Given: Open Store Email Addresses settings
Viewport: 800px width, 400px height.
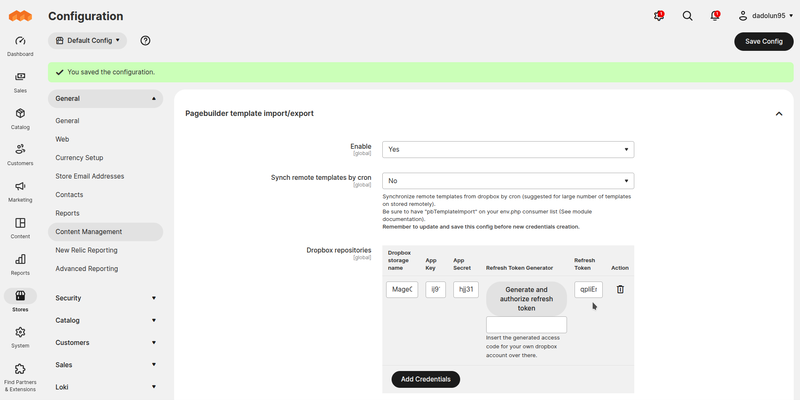Looking at the screenshot, I should (90, 176).
